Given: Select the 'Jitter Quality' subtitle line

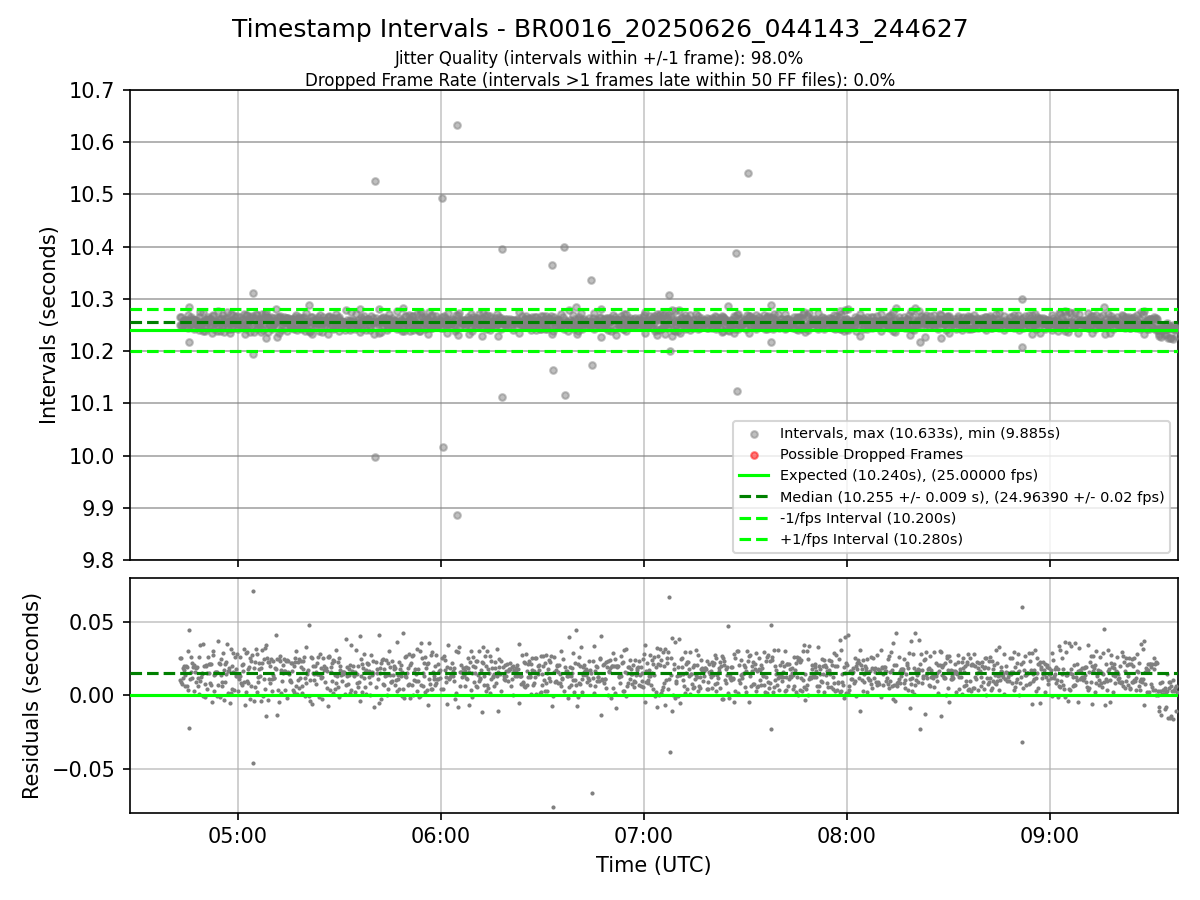Looking at the screenshot, I should point(599,59).
